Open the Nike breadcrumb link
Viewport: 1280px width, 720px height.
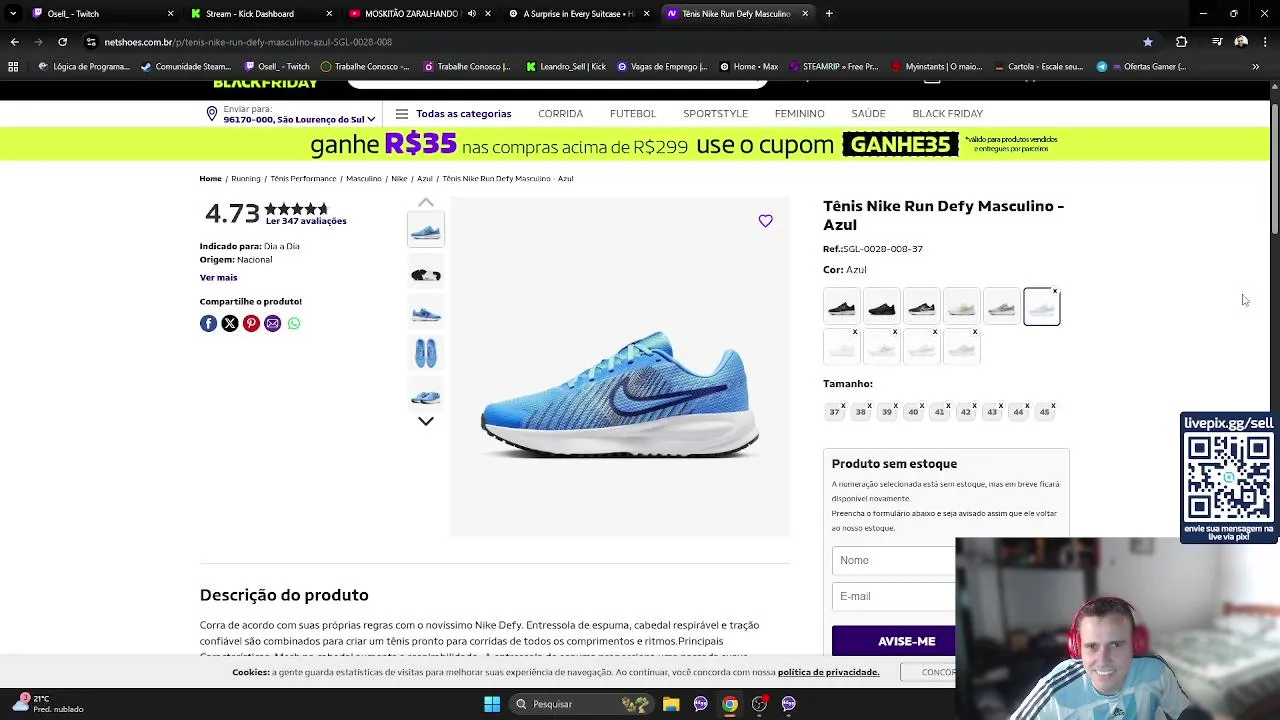click(x=399, y=179)
